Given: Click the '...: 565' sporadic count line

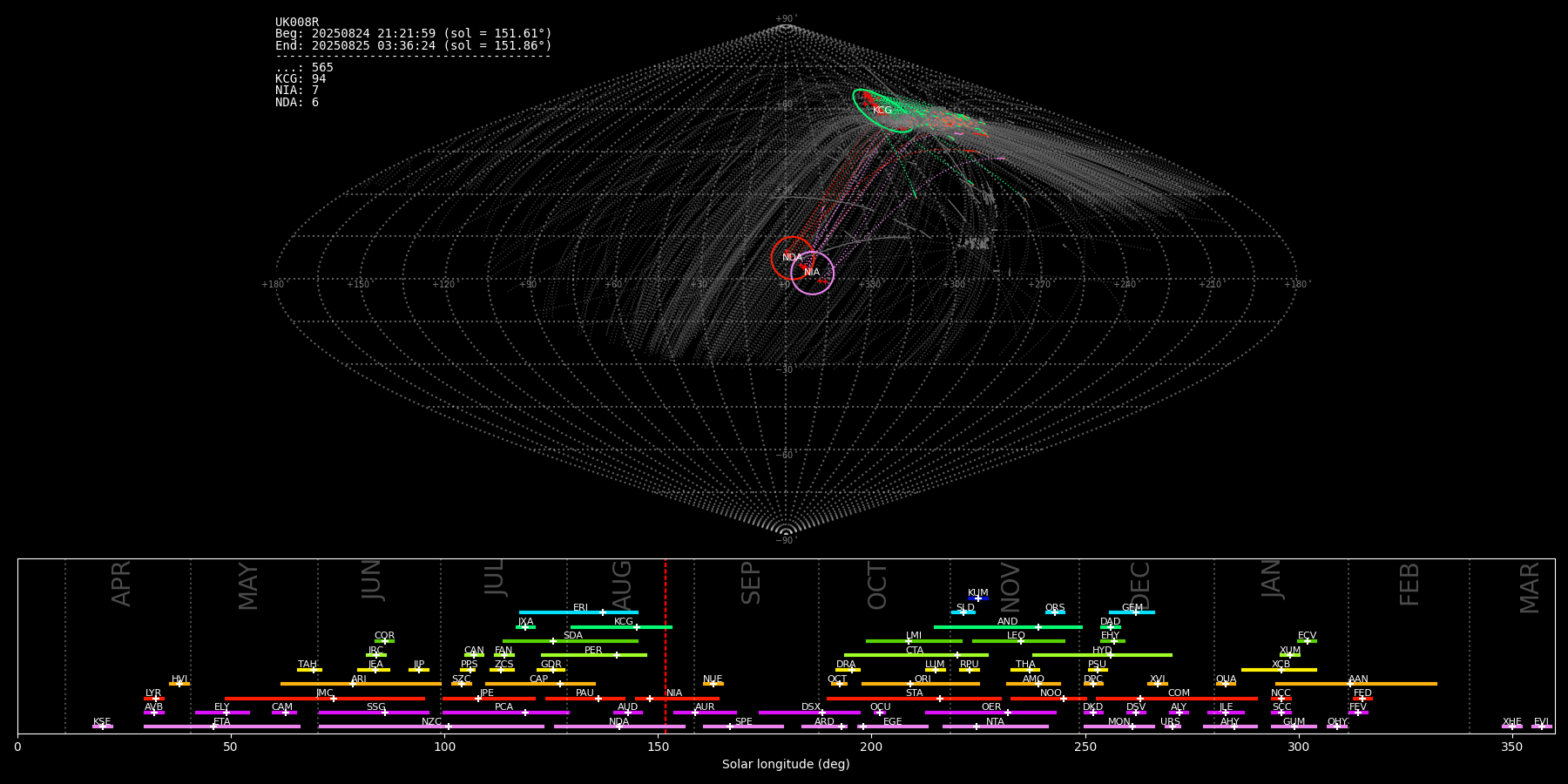Looking at the screenshot, I should pyautogui.click(x=304, y=68).
